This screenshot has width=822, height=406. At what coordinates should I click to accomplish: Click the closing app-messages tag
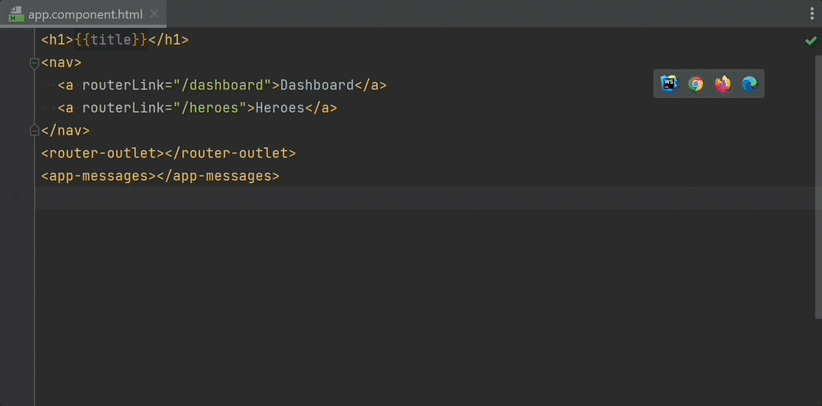[218, 176]
